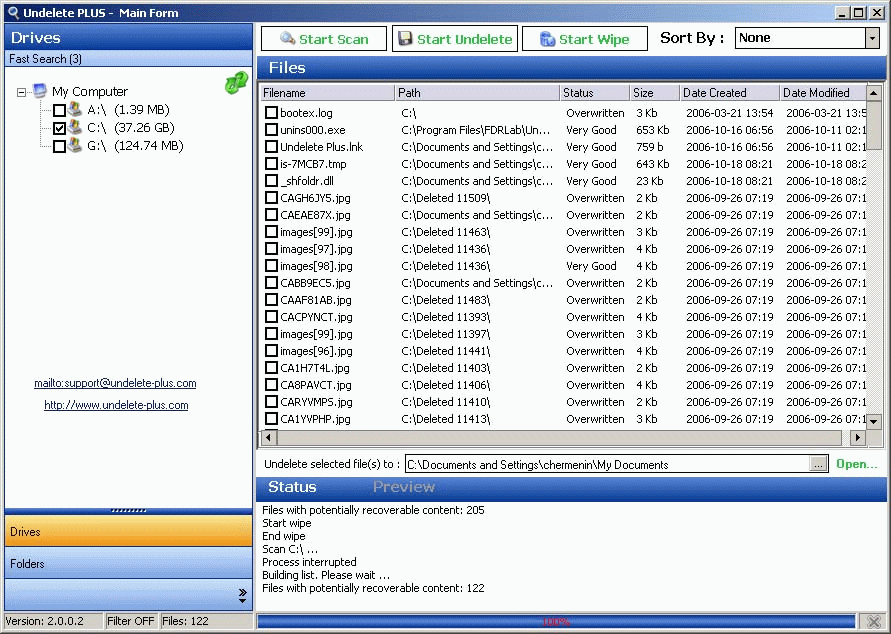Image resolution: width=891 pixels, height=634 pixels.
Task: Click Start Undelete button
Action: coord(455,39)
